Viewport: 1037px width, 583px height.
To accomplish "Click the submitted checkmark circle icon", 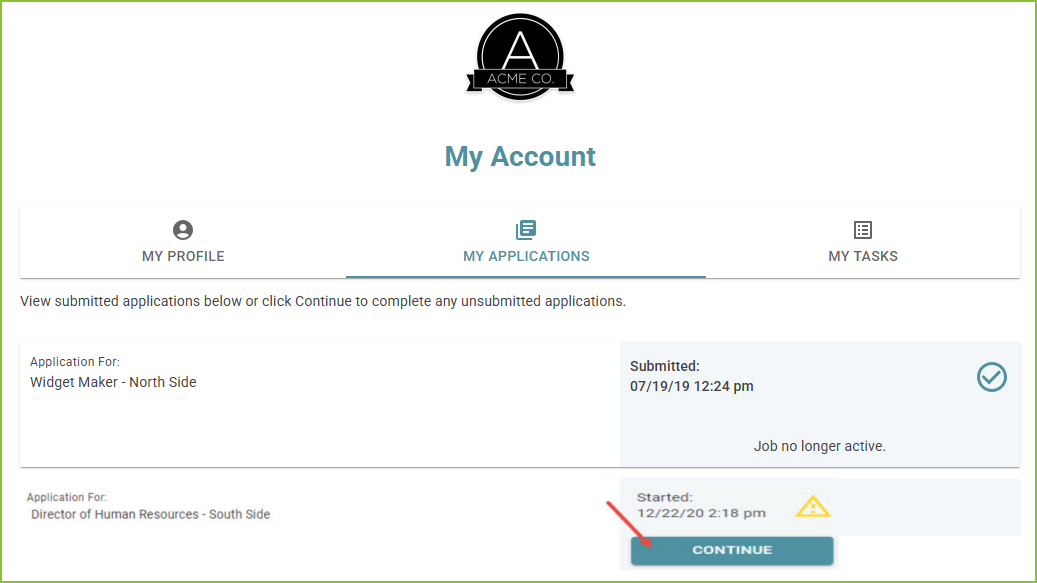I will click(991, 377).
